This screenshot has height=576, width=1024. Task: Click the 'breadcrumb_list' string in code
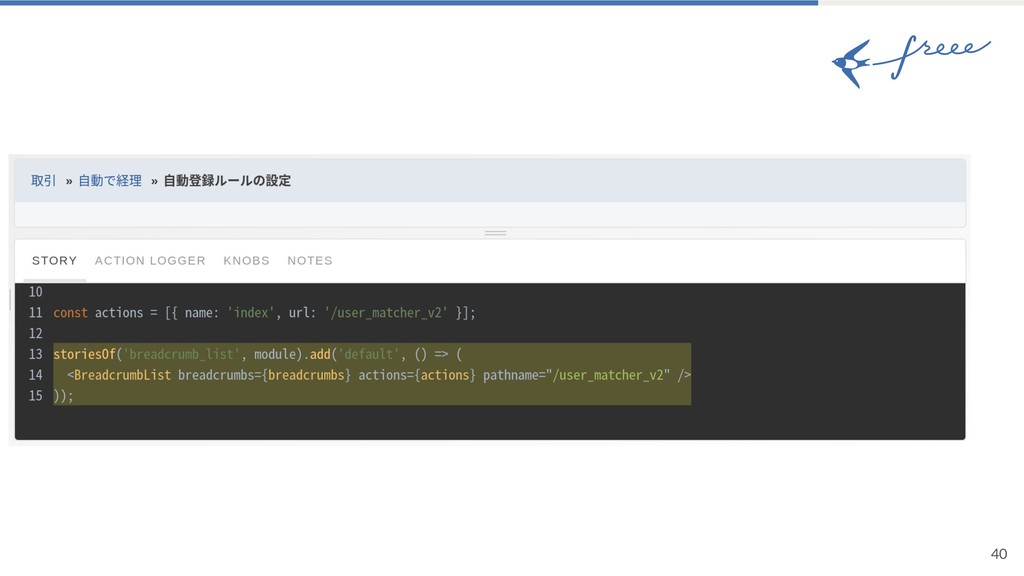182,354
